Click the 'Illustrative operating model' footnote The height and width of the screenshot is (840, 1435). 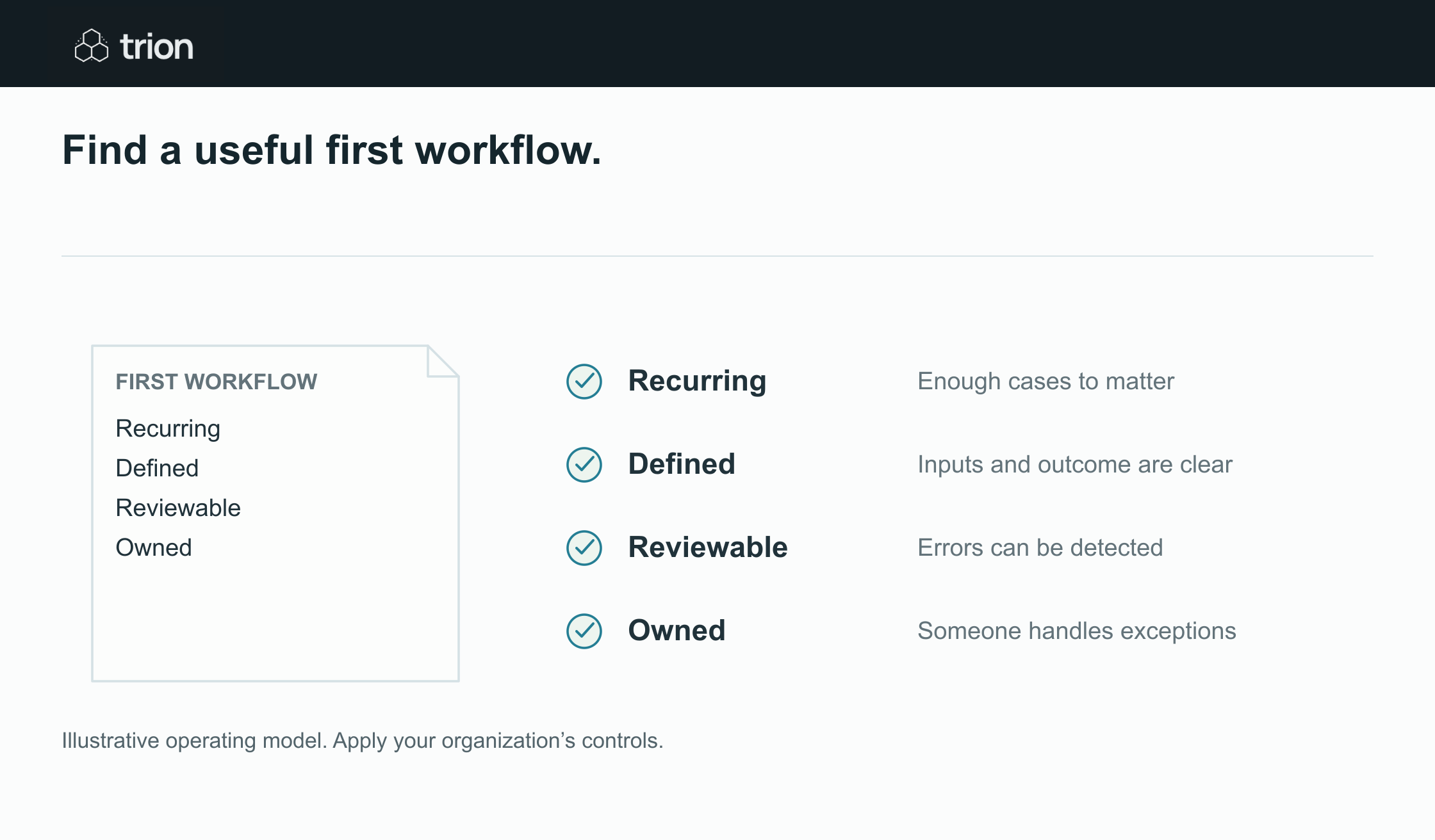pyautogui.click(x=363, y=741)
